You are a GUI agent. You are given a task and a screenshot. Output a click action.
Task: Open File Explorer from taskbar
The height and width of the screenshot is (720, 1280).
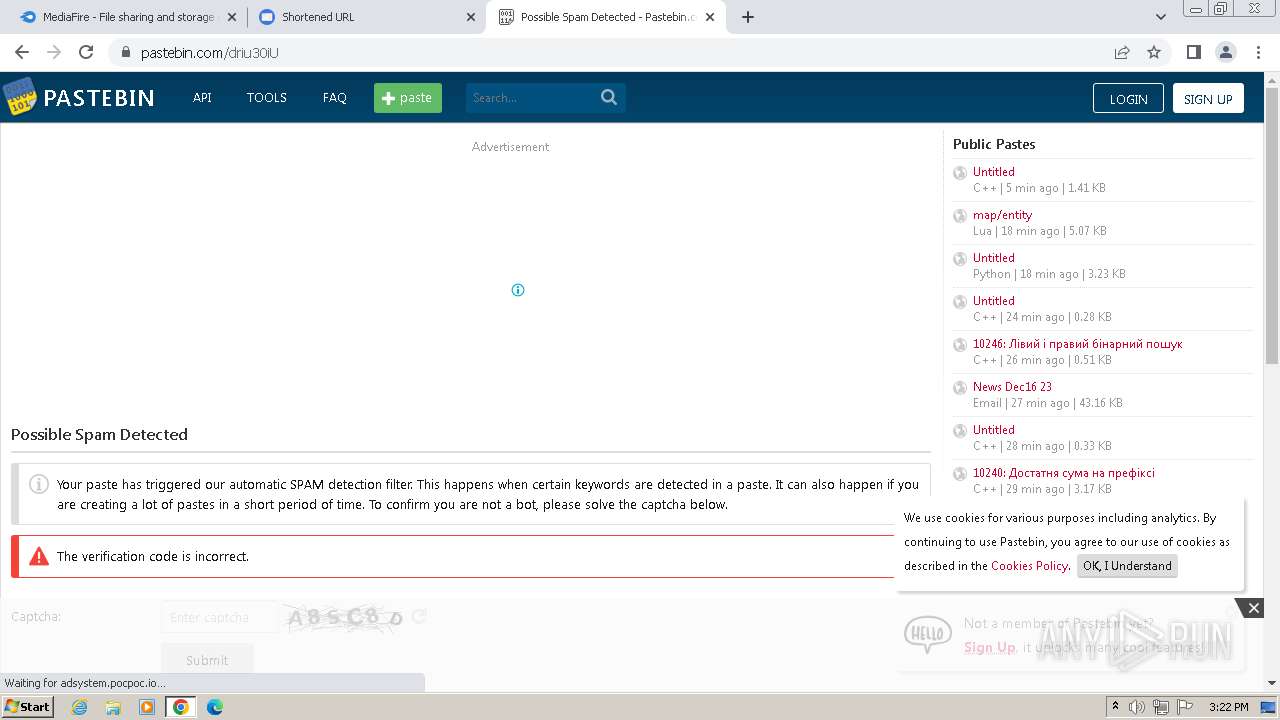point(113,707)
